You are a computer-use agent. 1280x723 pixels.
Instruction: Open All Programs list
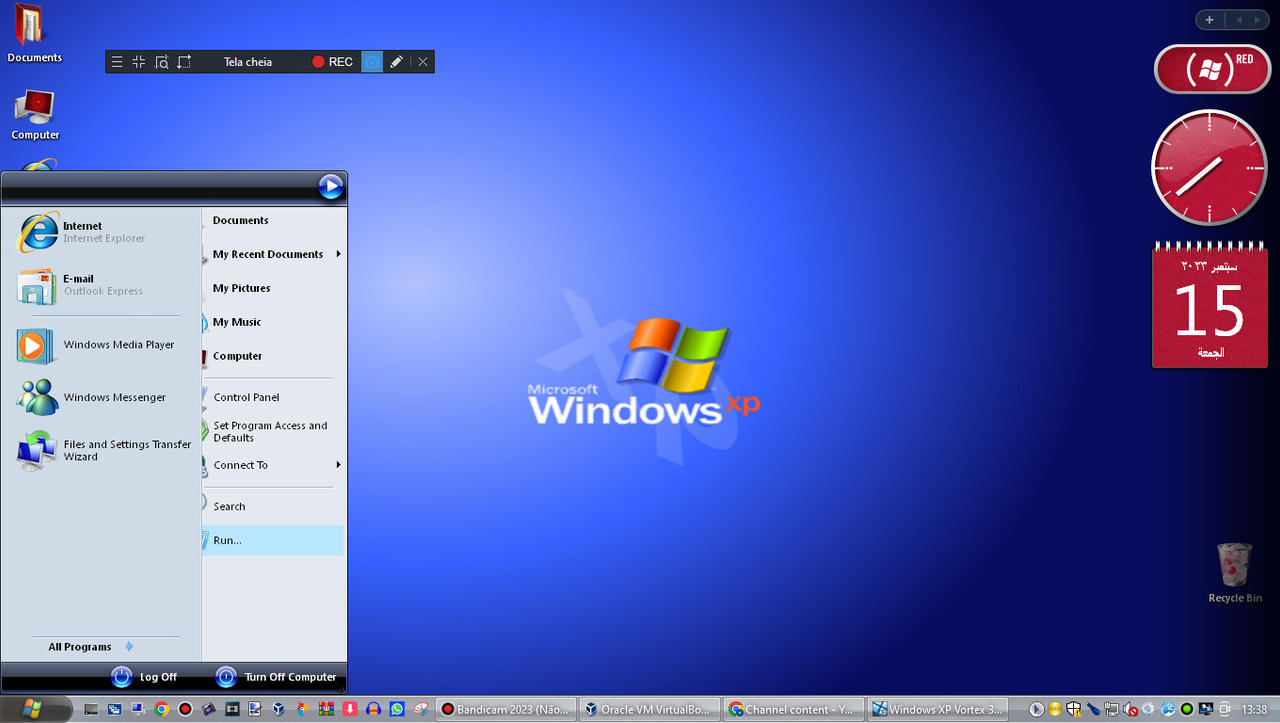pyautogui.click(x=90, y=647)
